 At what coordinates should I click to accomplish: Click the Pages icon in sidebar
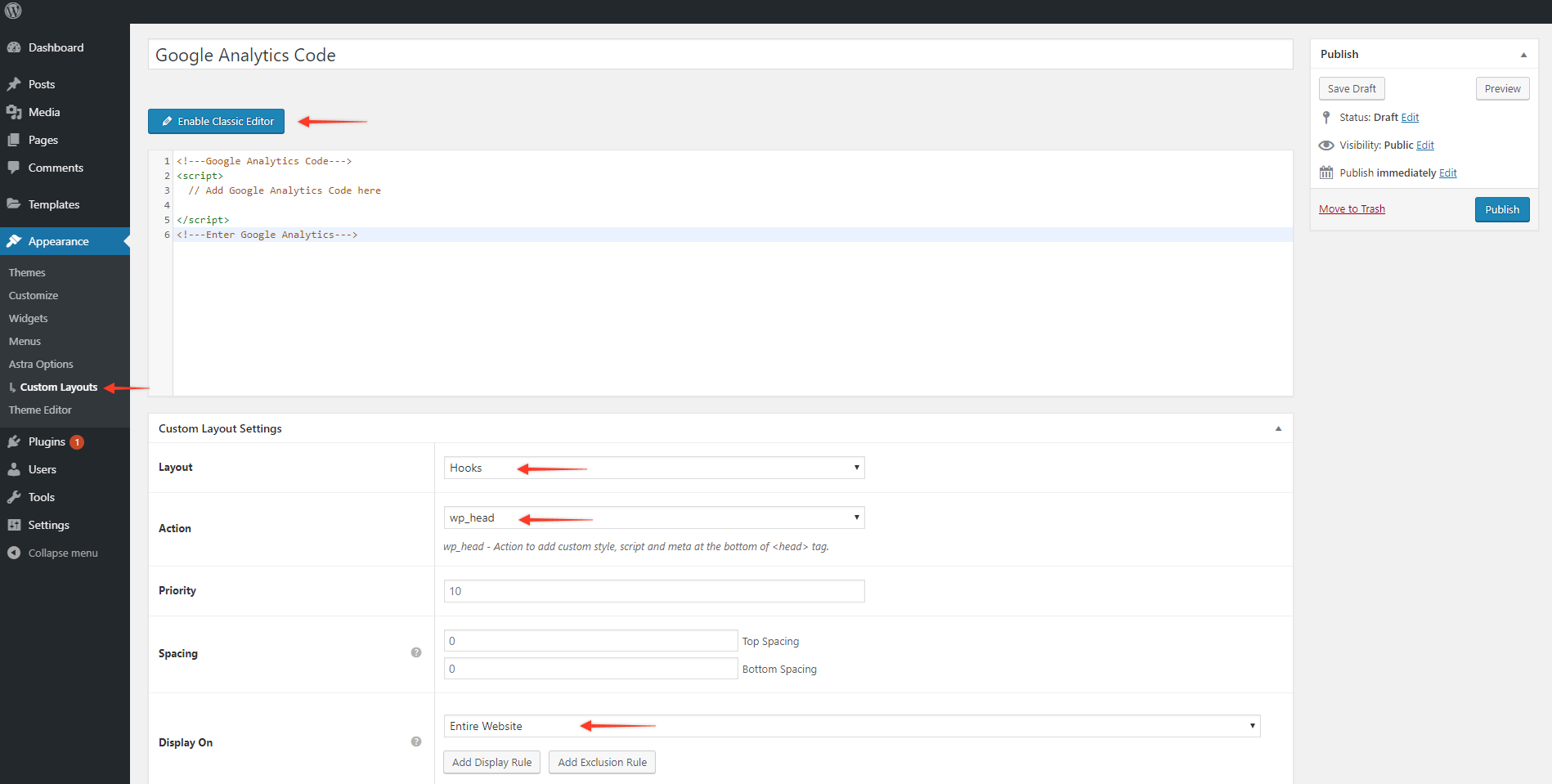pyautogui.click(x=14, y=140)
